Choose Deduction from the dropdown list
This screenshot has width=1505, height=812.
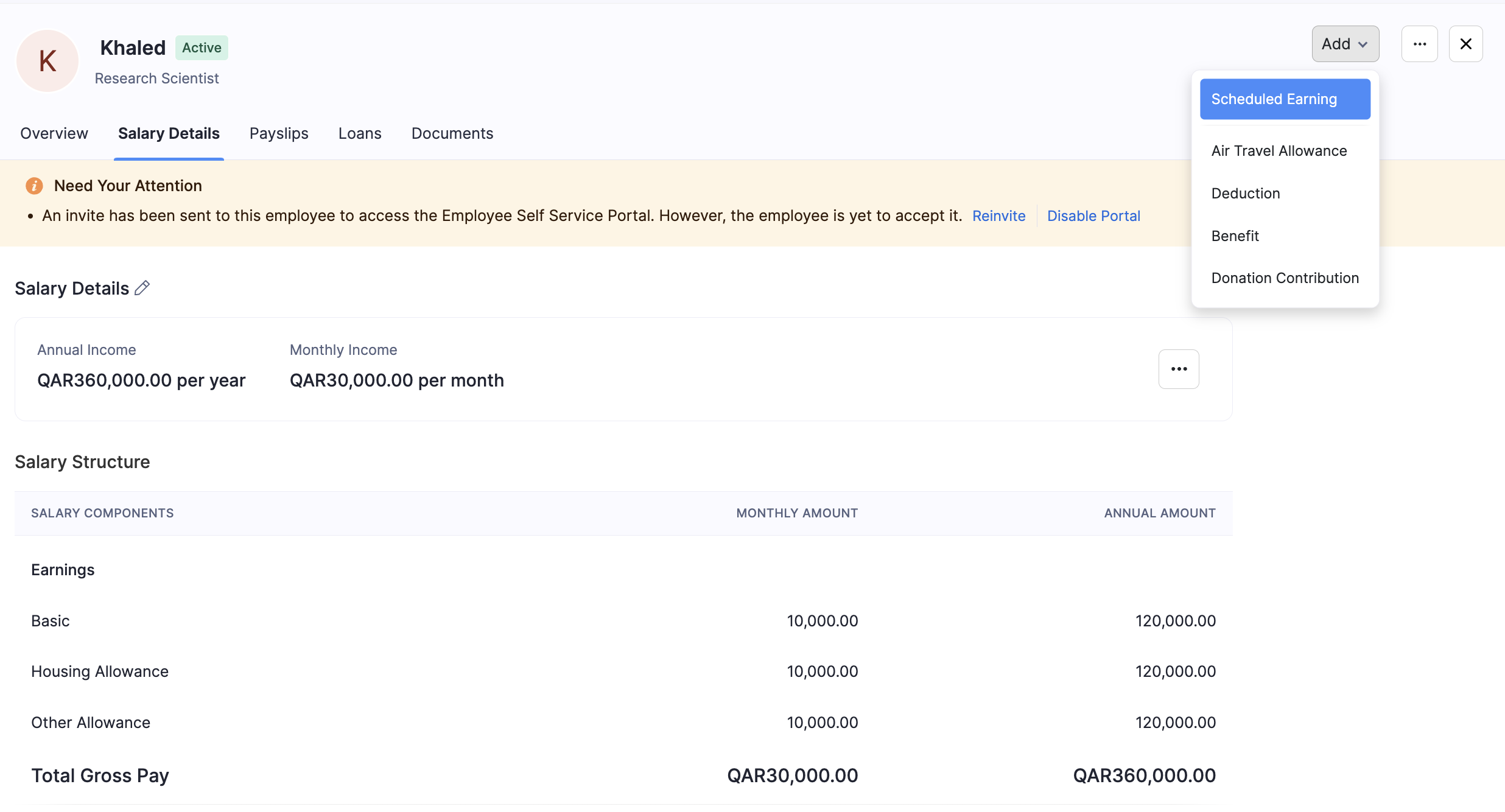1246,193
